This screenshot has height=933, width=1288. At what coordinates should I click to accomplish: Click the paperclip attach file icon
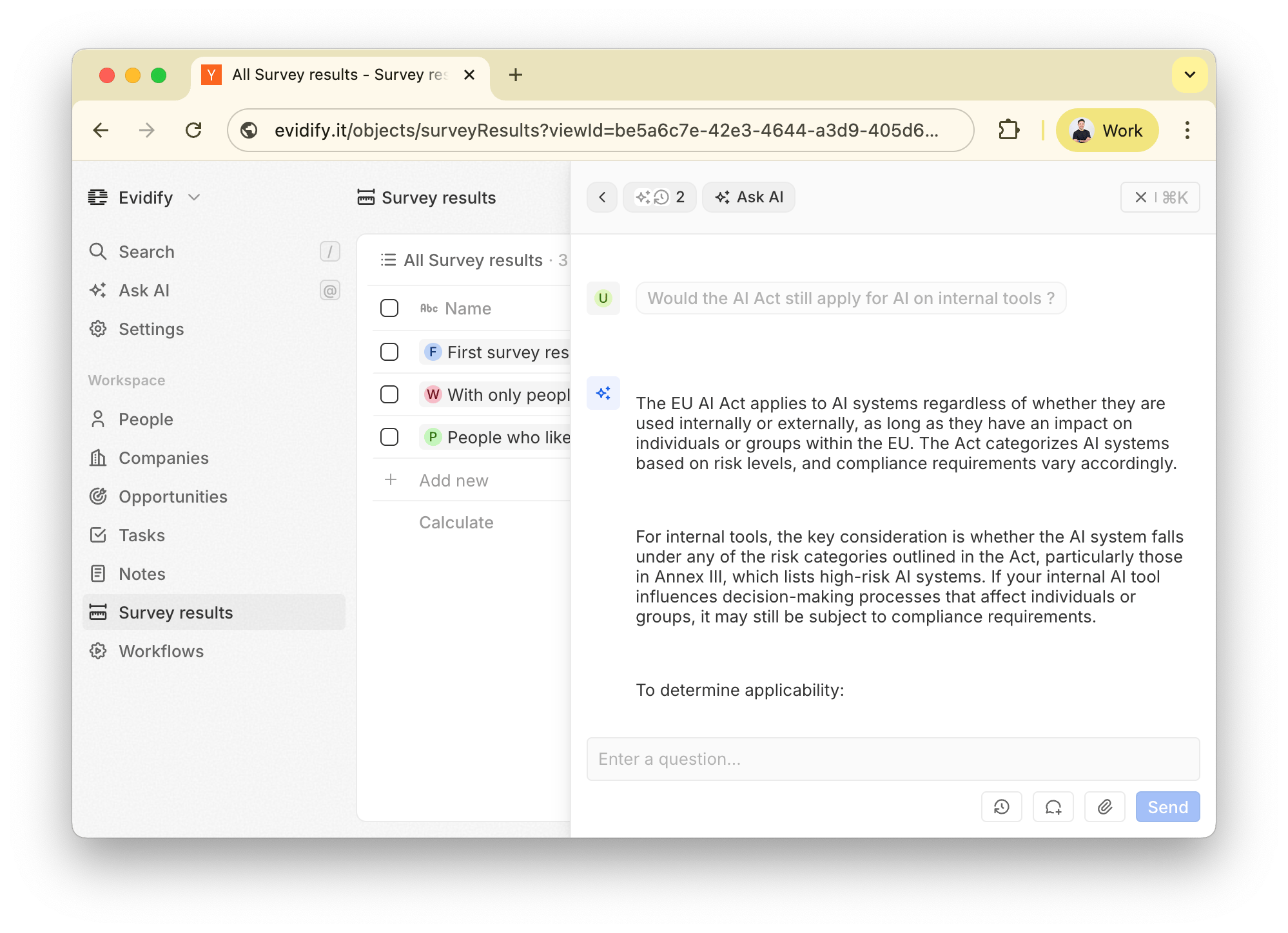point(1104,807)
